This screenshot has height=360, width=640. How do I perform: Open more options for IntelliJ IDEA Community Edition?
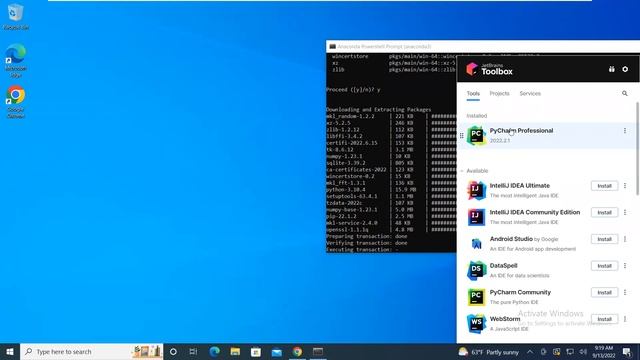[624, 212]
